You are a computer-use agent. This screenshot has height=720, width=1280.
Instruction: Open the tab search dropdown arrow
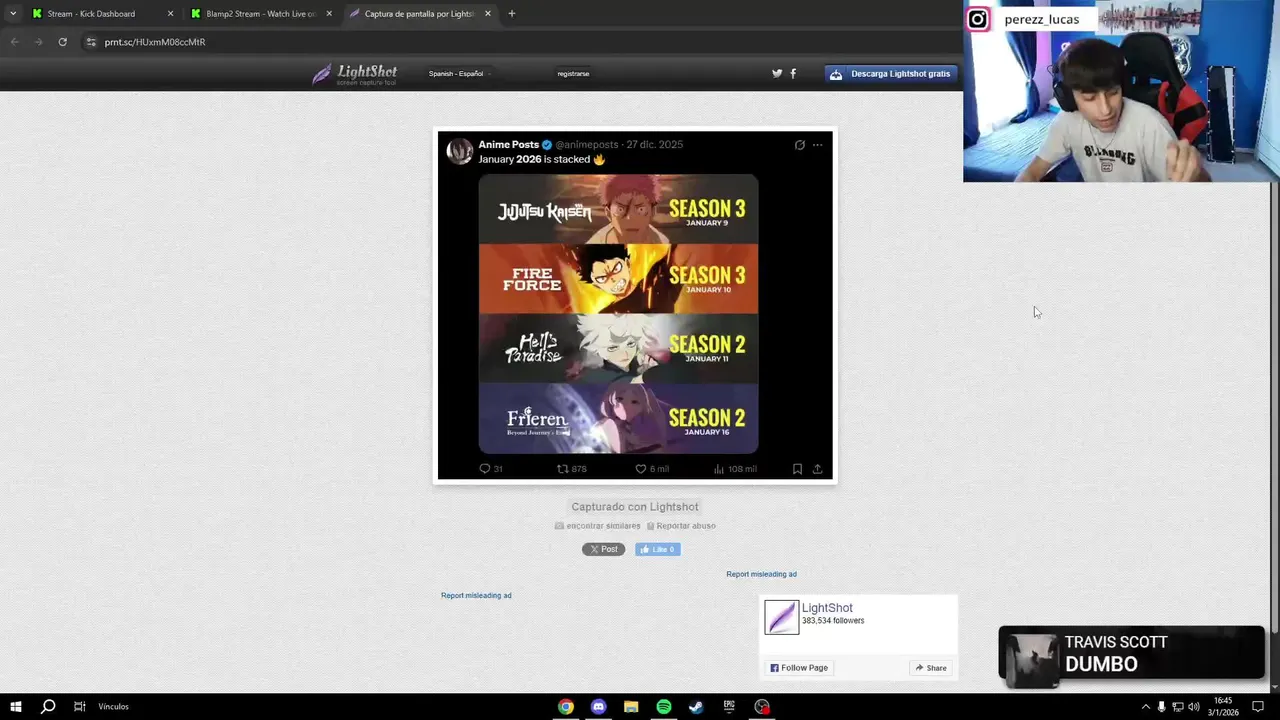point(12,14)
